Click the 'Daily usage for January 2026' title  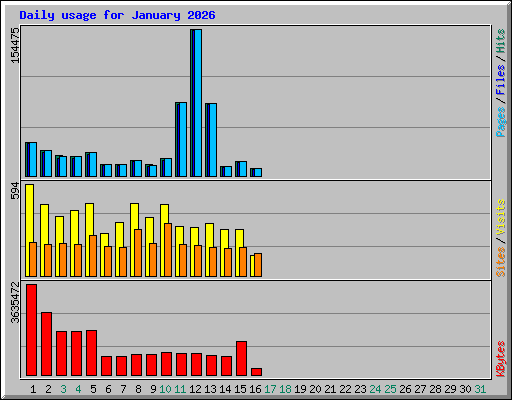[x=117, y=15]
